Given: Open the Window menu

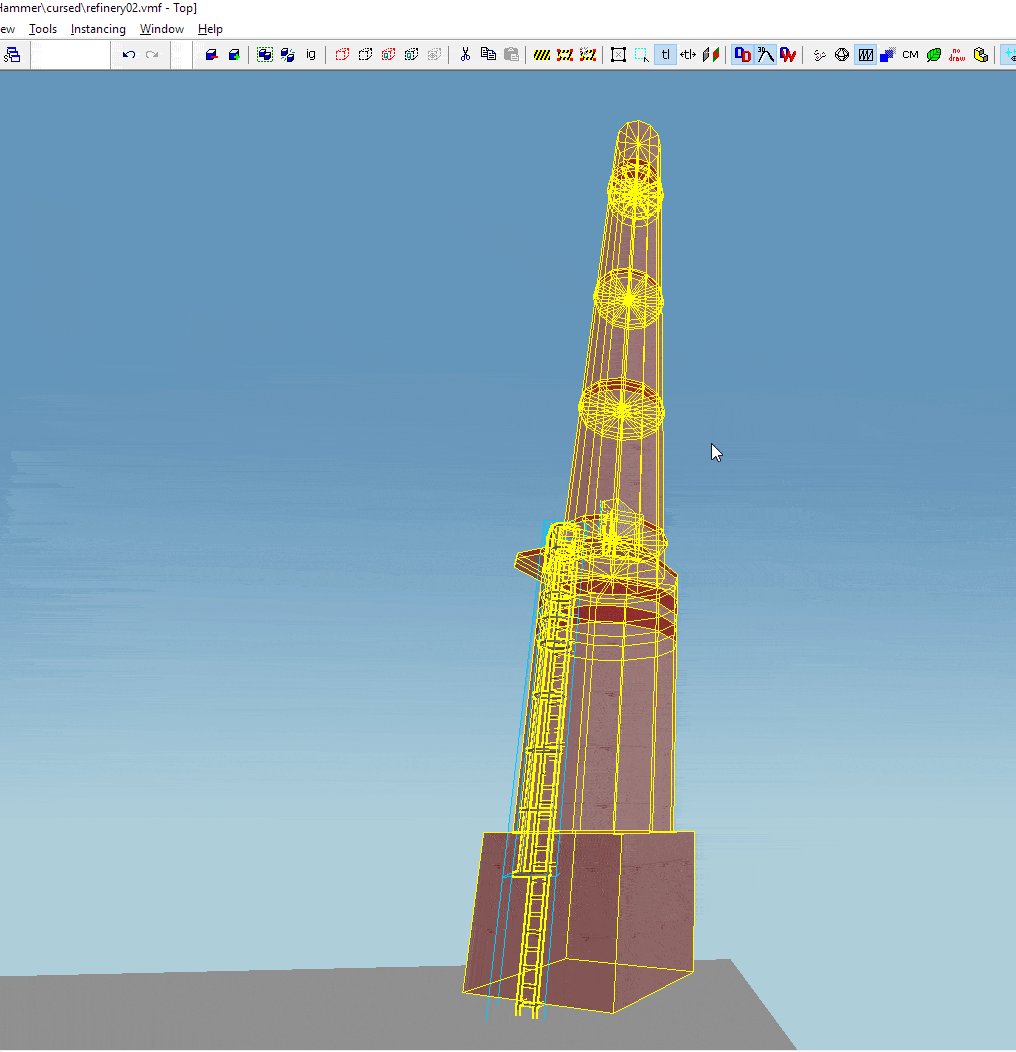Looking at the screenshot, I should [x=161, y=29].
